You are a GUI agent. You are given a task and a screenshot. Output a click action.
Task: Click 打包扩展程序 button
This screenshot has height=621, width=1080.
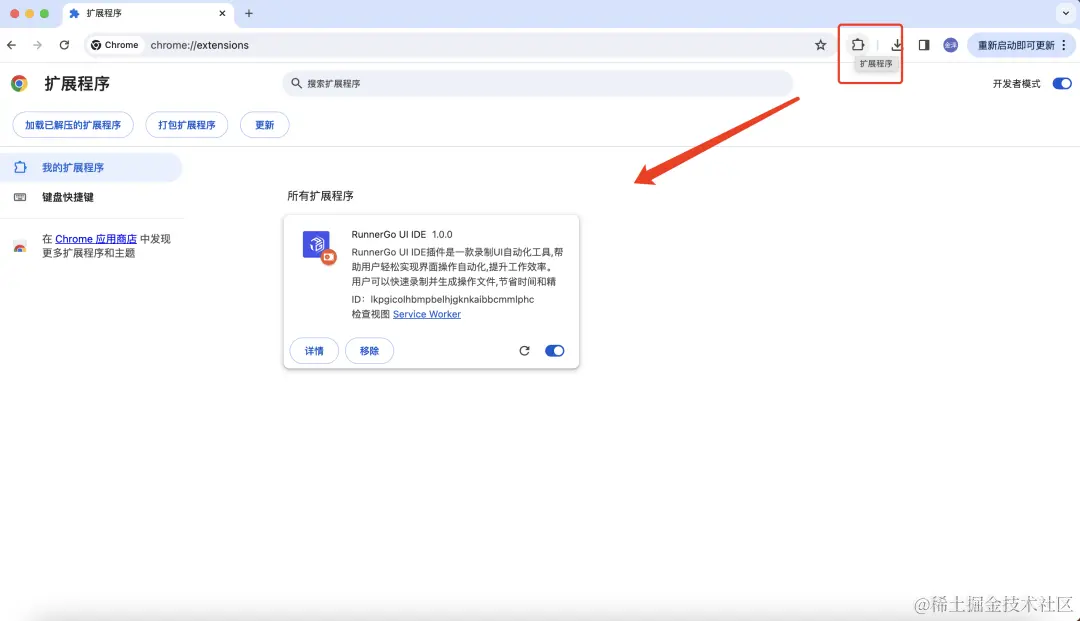coord(187,125)
